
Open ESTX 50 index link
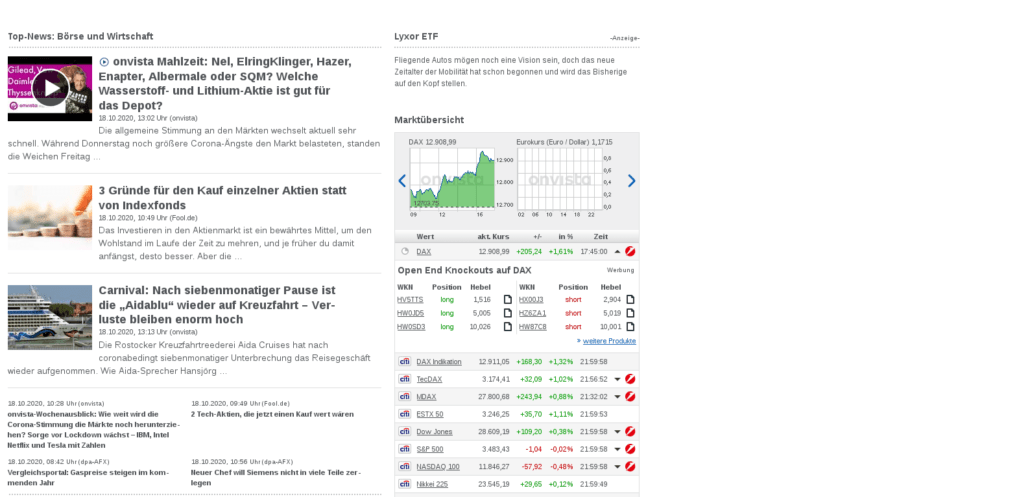click(x=430, y=414)
